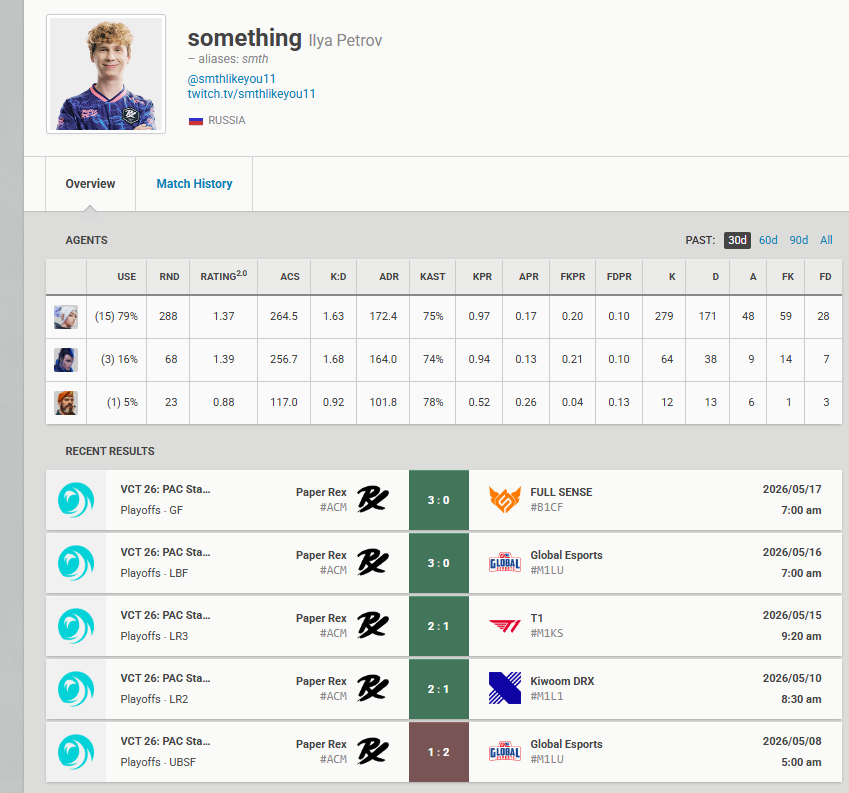Click the event icon in LR3 match row

click(76, 626)
